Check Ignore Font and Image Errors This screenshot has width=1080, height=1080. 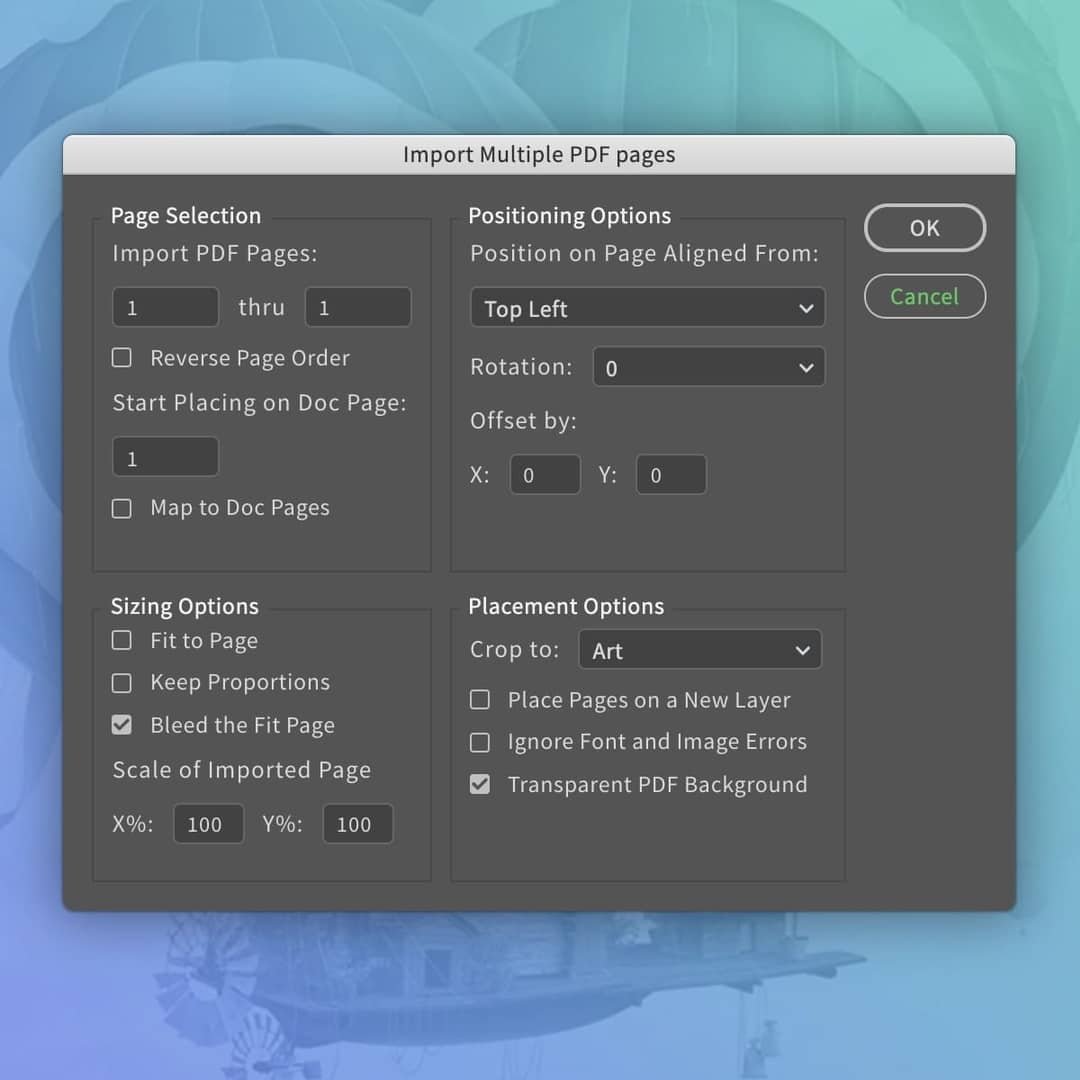[x=479, y=742]
